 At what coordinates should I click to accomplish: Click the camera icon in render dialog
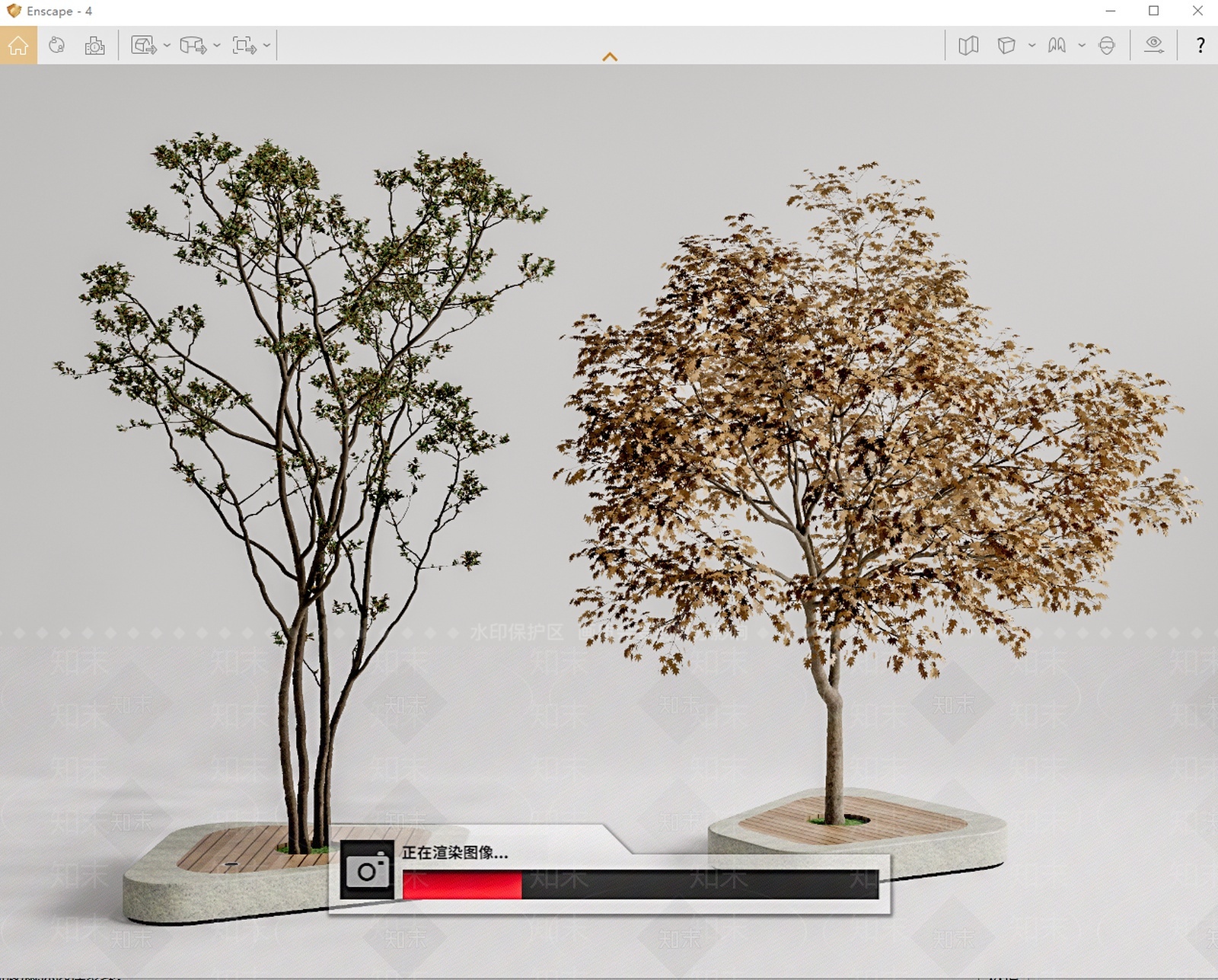[367, 870]
